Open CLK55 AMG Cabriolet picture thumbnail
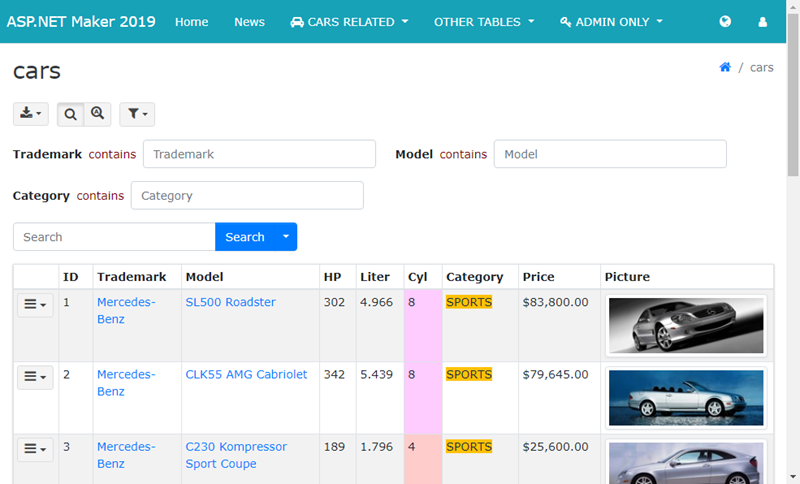 [686, 398]
